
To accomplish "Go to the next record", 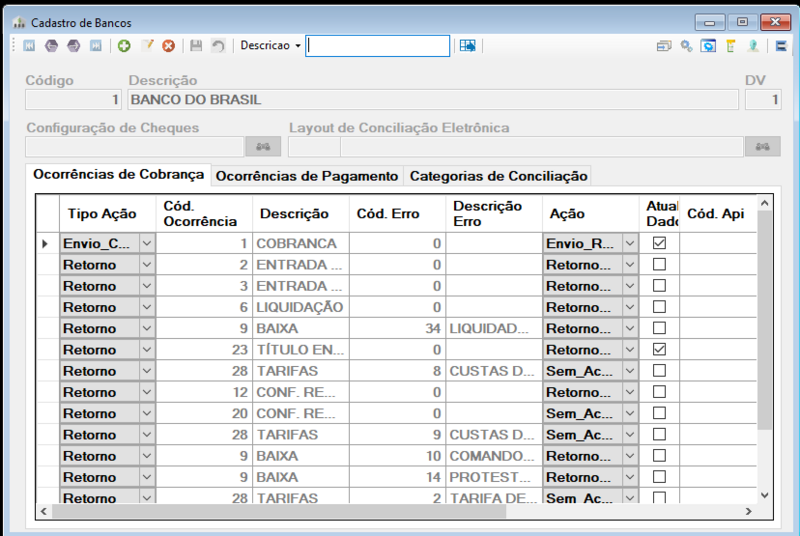I will (73, 46).
